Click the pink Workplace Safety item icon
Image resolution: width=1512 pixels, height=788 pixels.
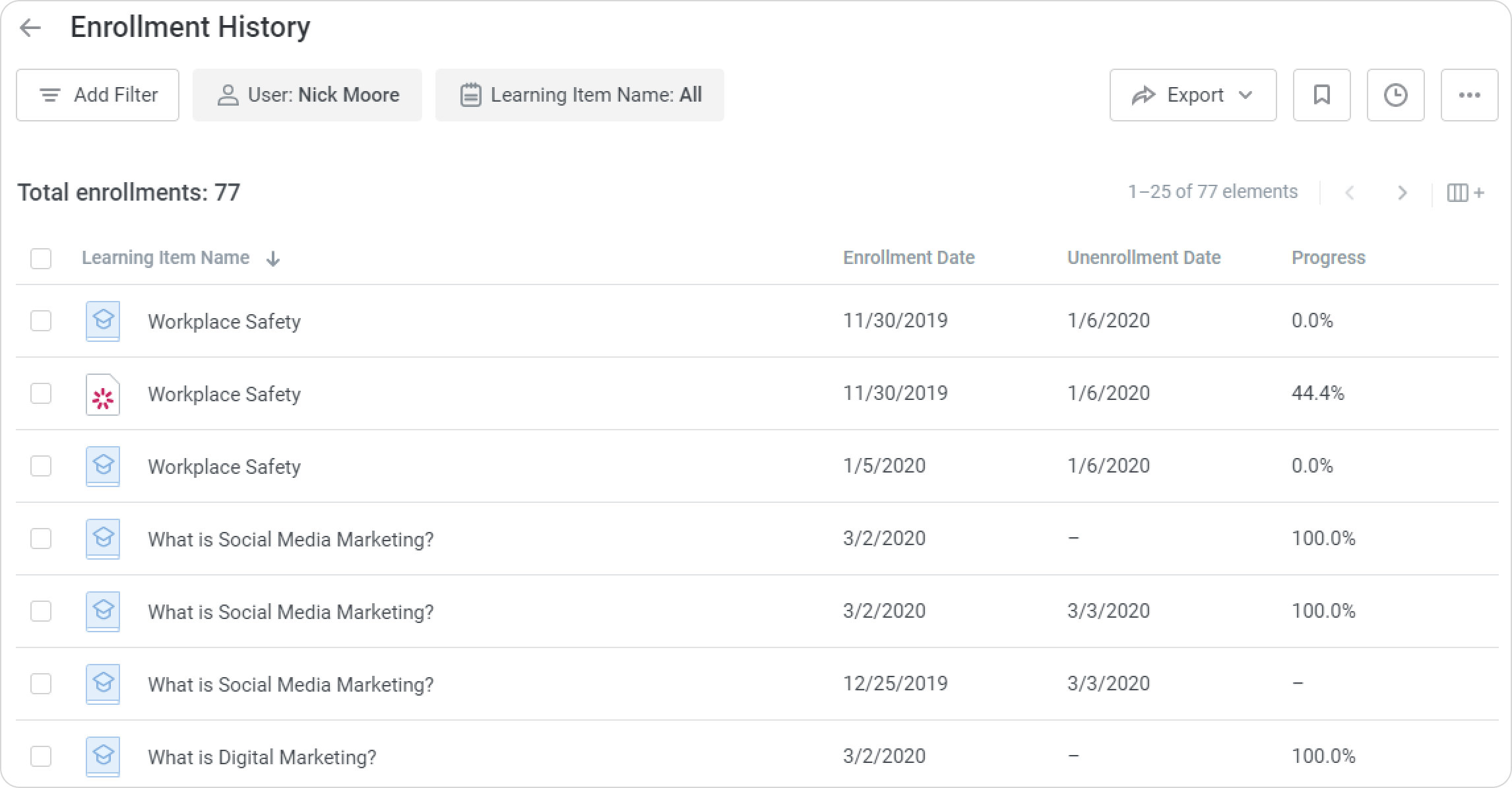click(x=103, y=395)
